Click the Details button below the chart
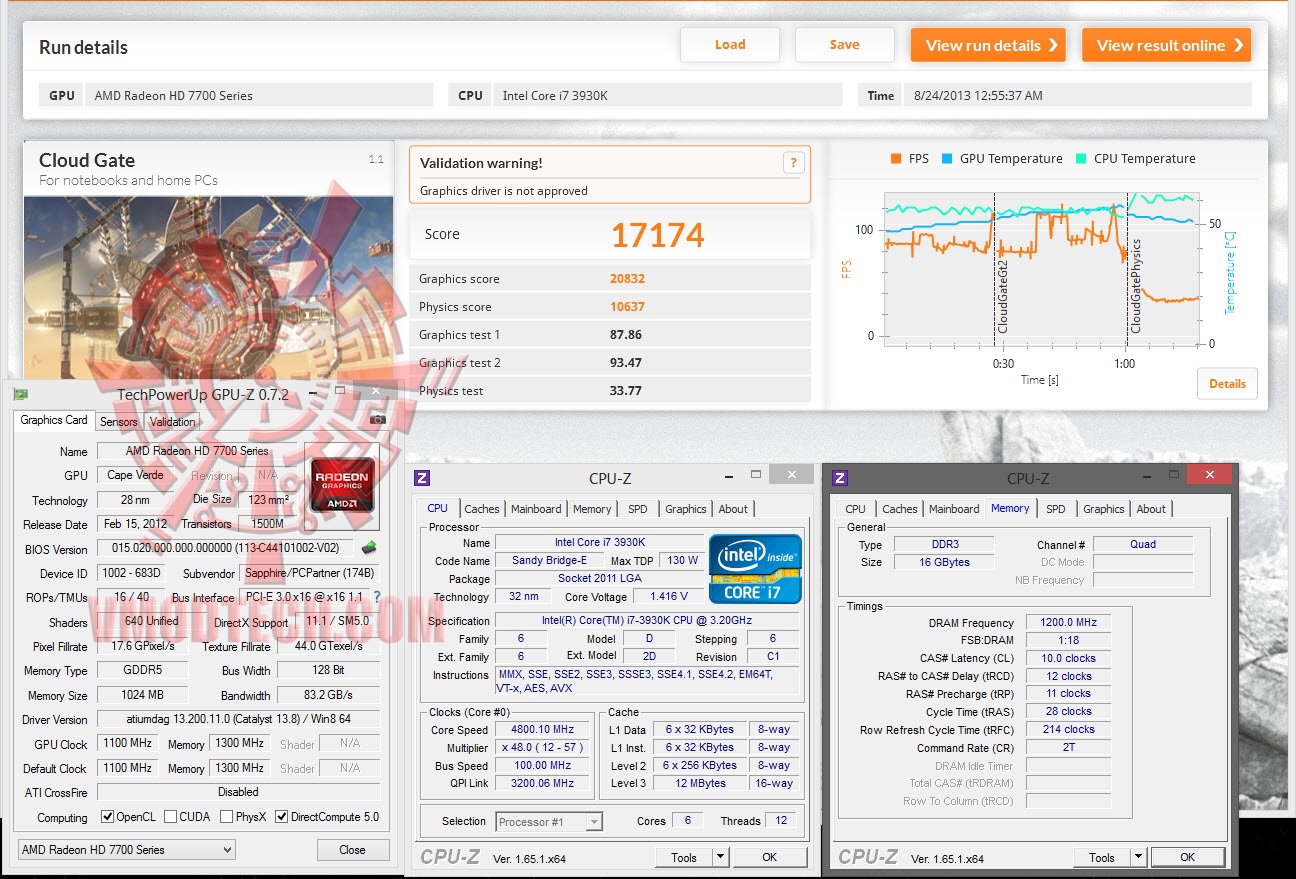 click(x=1227, y=384)
